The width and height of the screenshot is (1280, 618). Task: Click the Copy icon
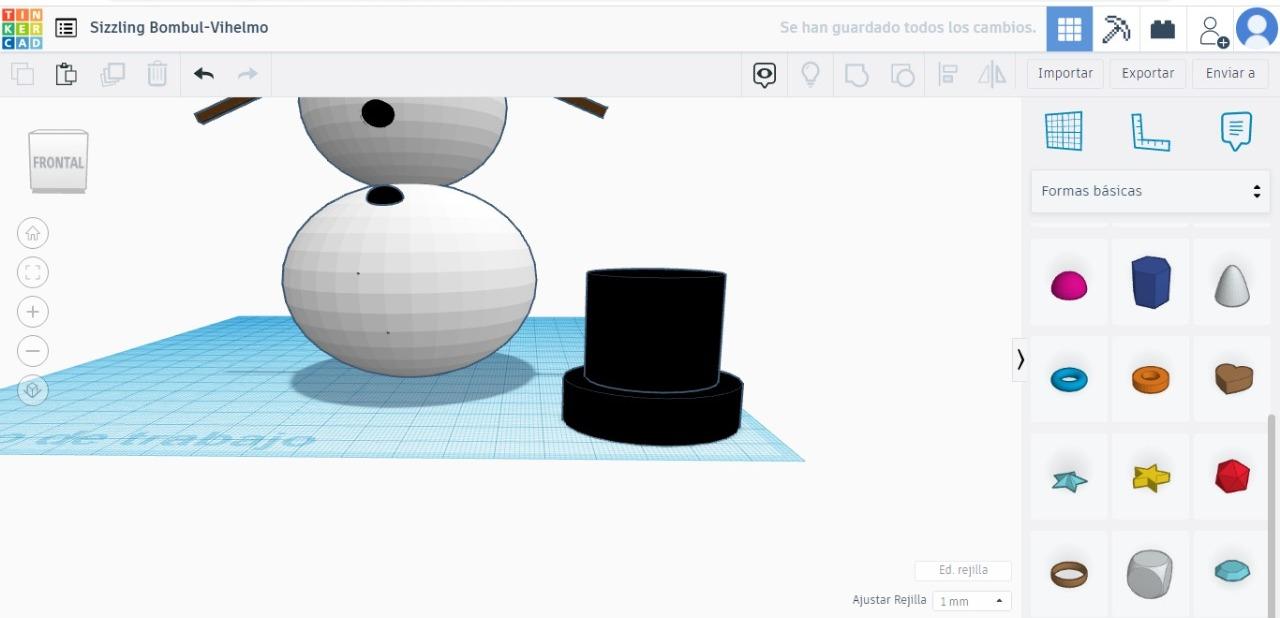pyautogui.click(x=22, y=74)
